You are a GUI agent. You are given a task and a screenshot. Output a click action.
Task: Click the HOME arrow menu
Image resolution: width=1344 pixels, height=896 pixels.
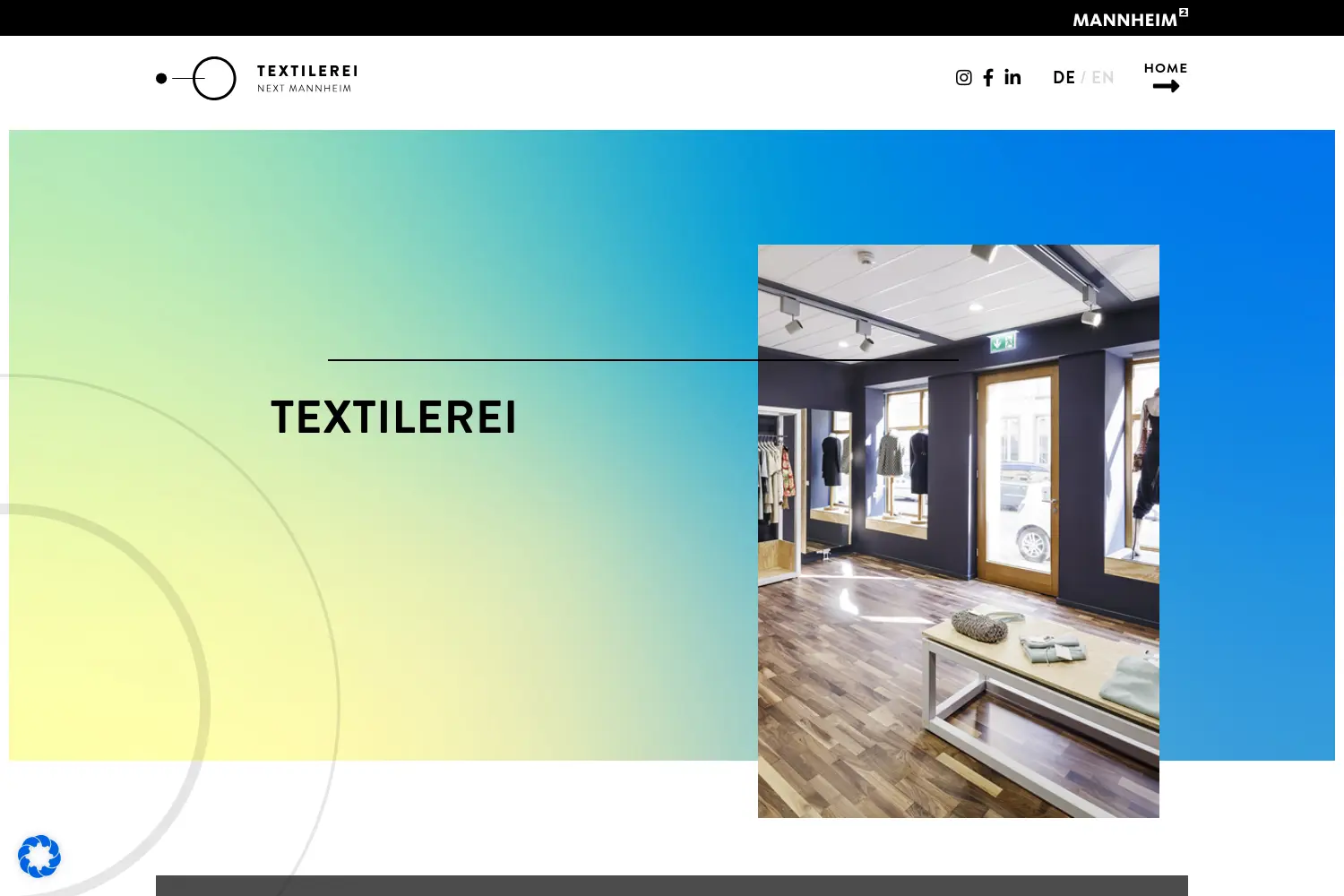(1166, 78)
